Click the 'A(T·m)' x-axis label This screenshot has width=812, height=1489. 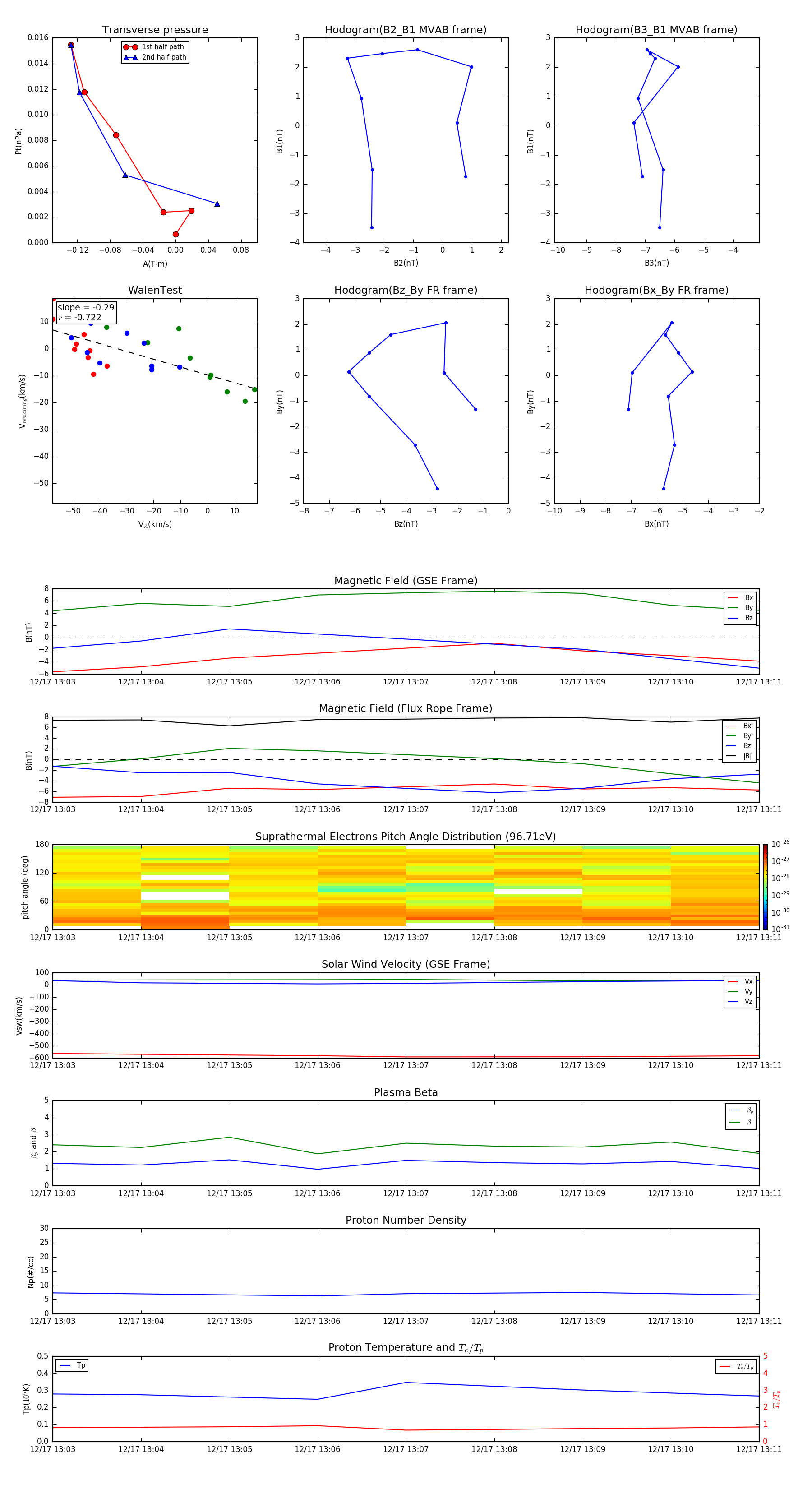click(155, 264)
